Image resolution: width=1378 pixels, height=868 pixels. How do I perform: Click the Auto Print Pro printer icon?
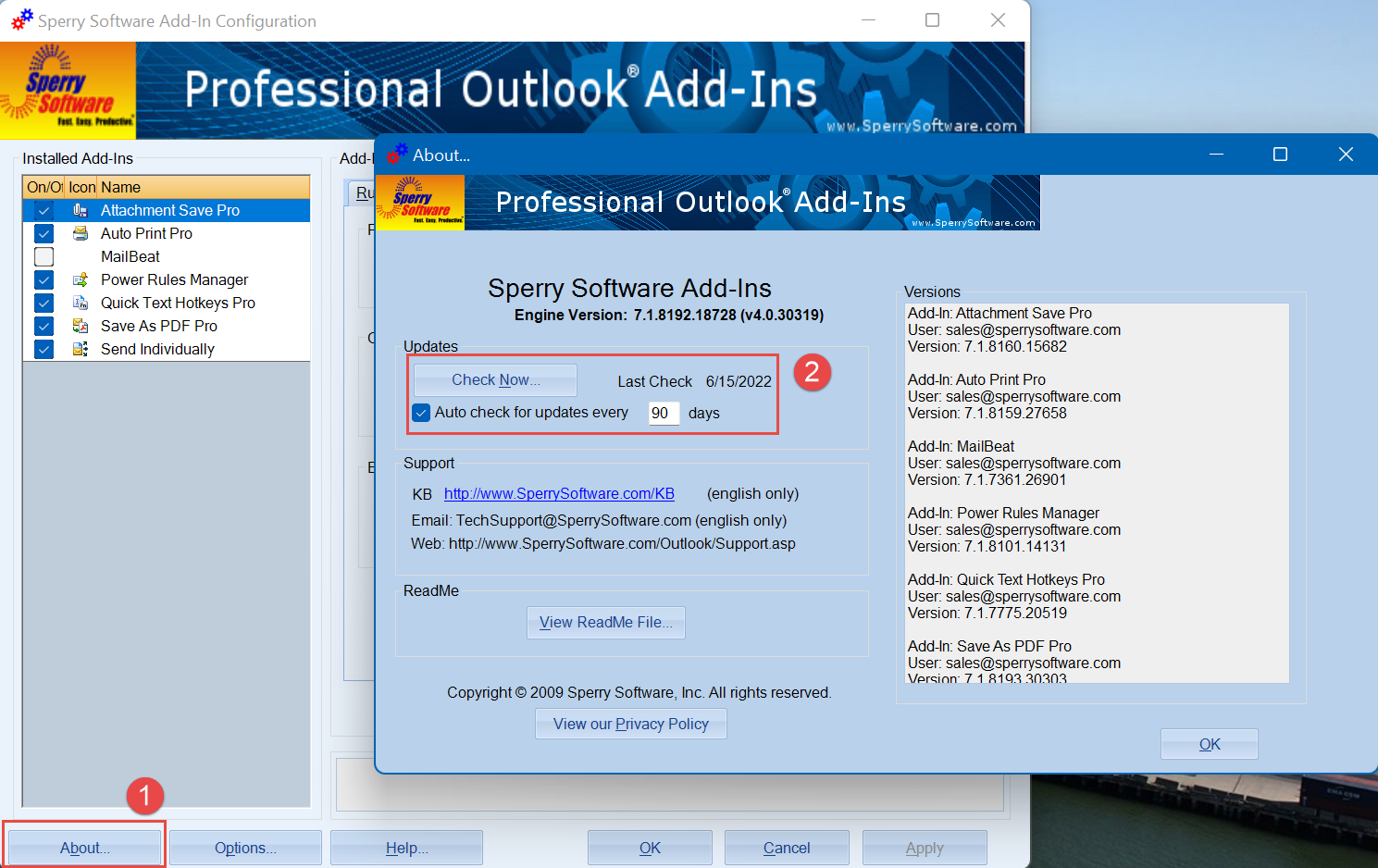pos(81,233)
